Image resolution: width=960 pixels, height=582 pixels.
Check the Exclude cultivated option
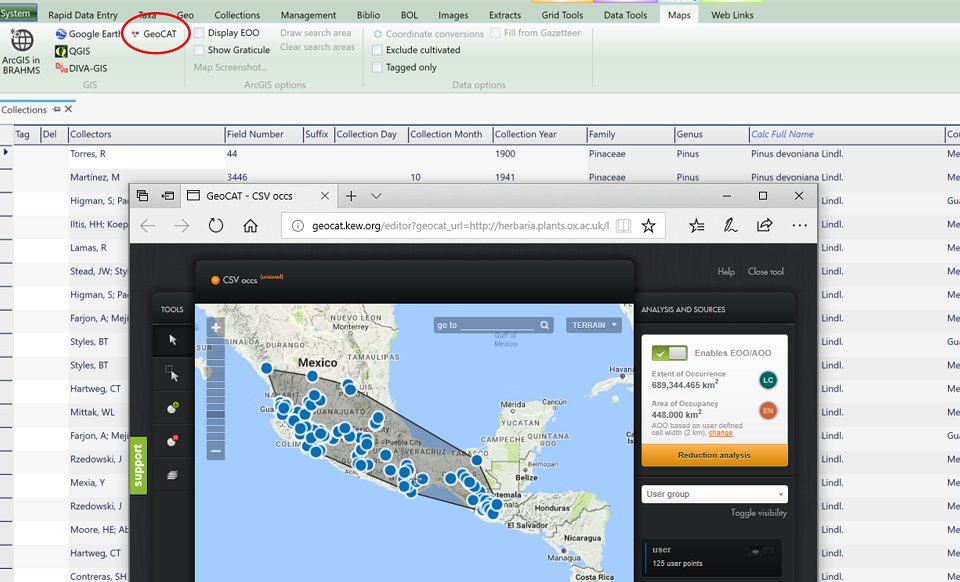coord(377,50)
